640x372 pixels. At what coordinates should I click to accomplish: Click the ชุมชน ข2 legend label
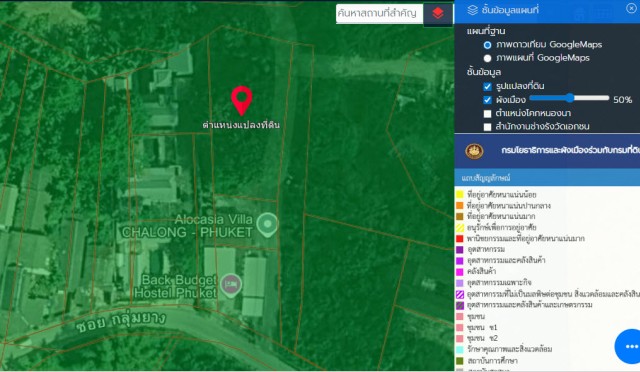[482, 339]
